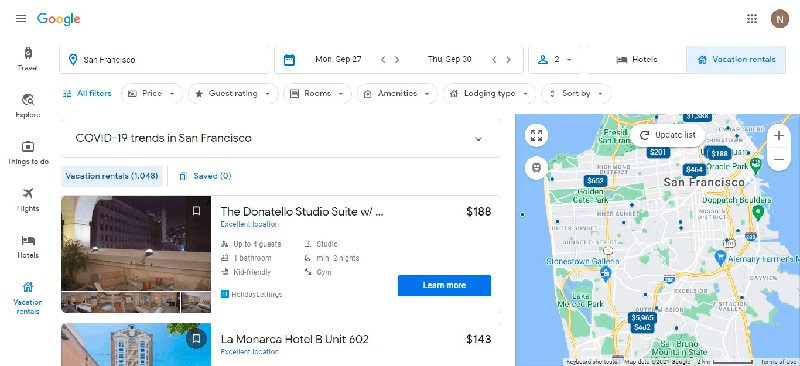Click the Dogpatch Boulders map pin
The width and height of the screenshot is (800, 366).
click(x=758, y=212)
